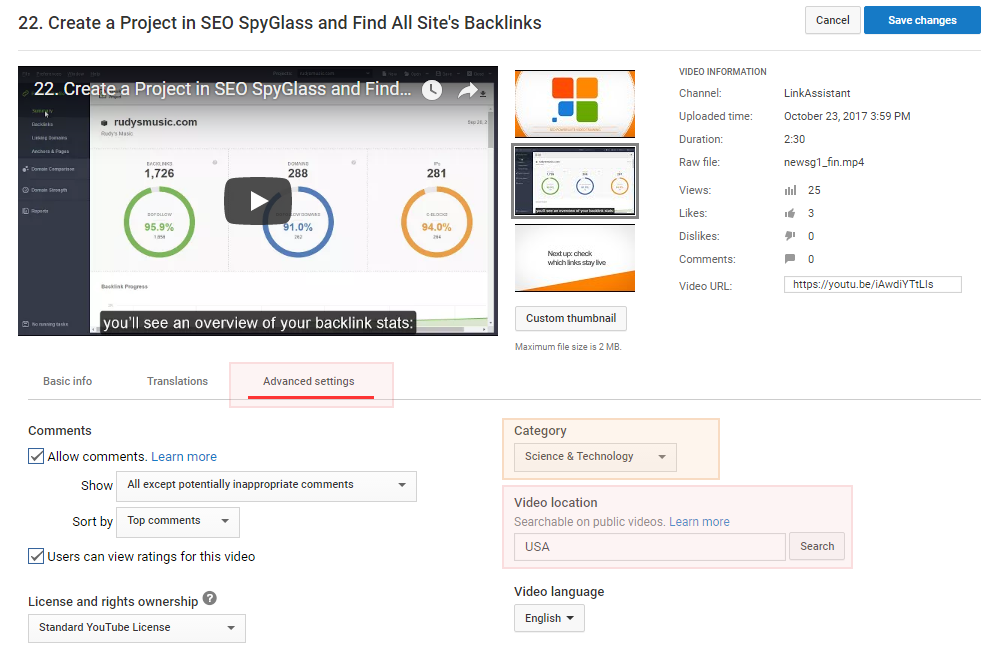Click the channel name 'LinkAssistant'
990x648 pixels.
click(817, 93)
